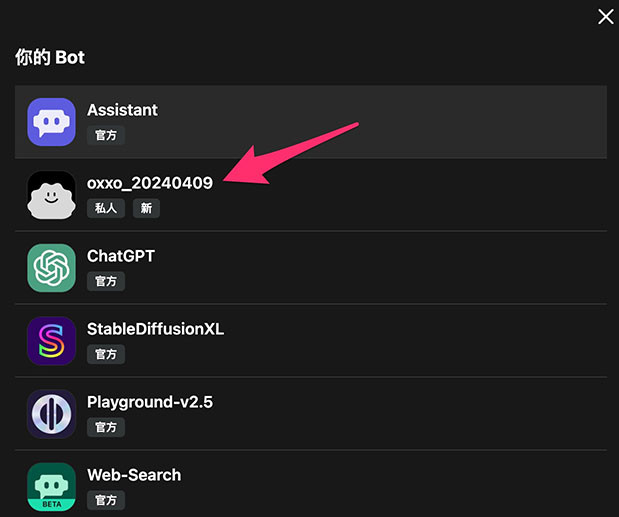Click the Playground-v2.5 circular icon
The width and height of the screenshot is (619, 517).
coord(51,414)
